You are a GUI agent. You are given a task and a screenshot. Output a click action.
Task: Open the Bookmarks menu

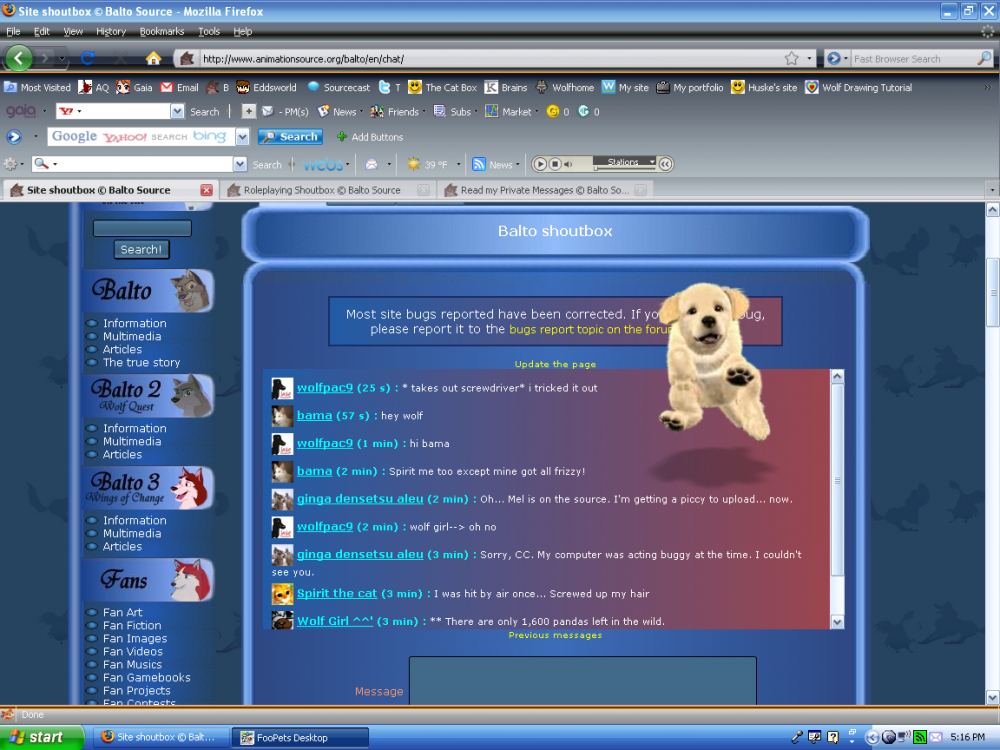pos(162,31)
